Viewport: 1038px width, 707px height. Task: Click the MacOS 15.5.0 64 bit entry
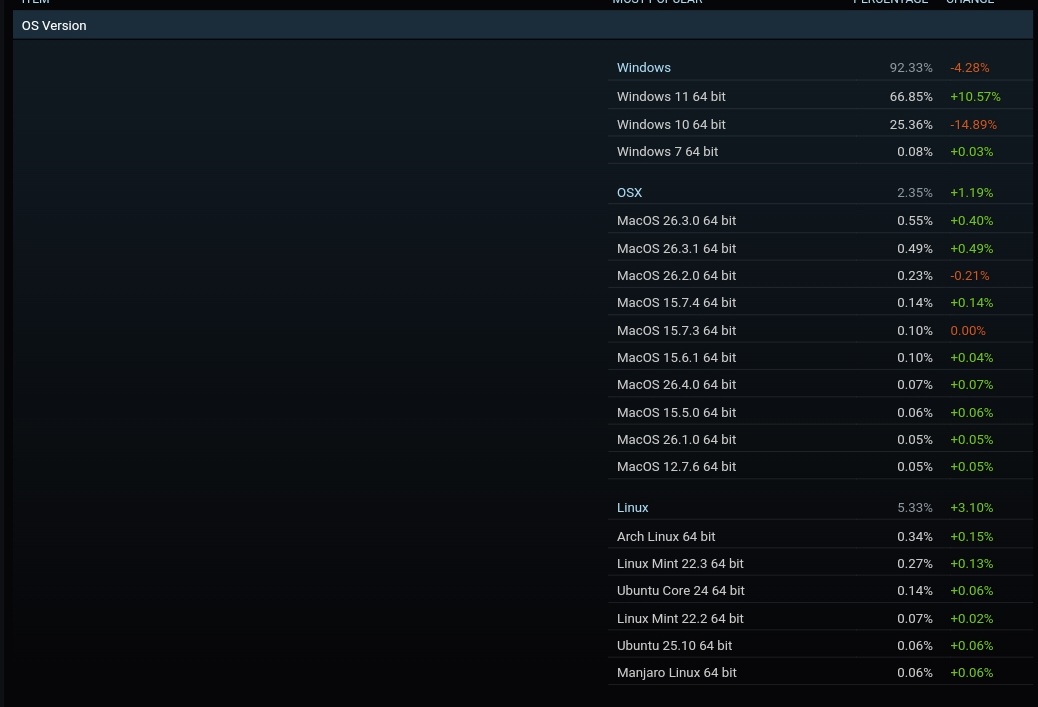click(676, 412)
